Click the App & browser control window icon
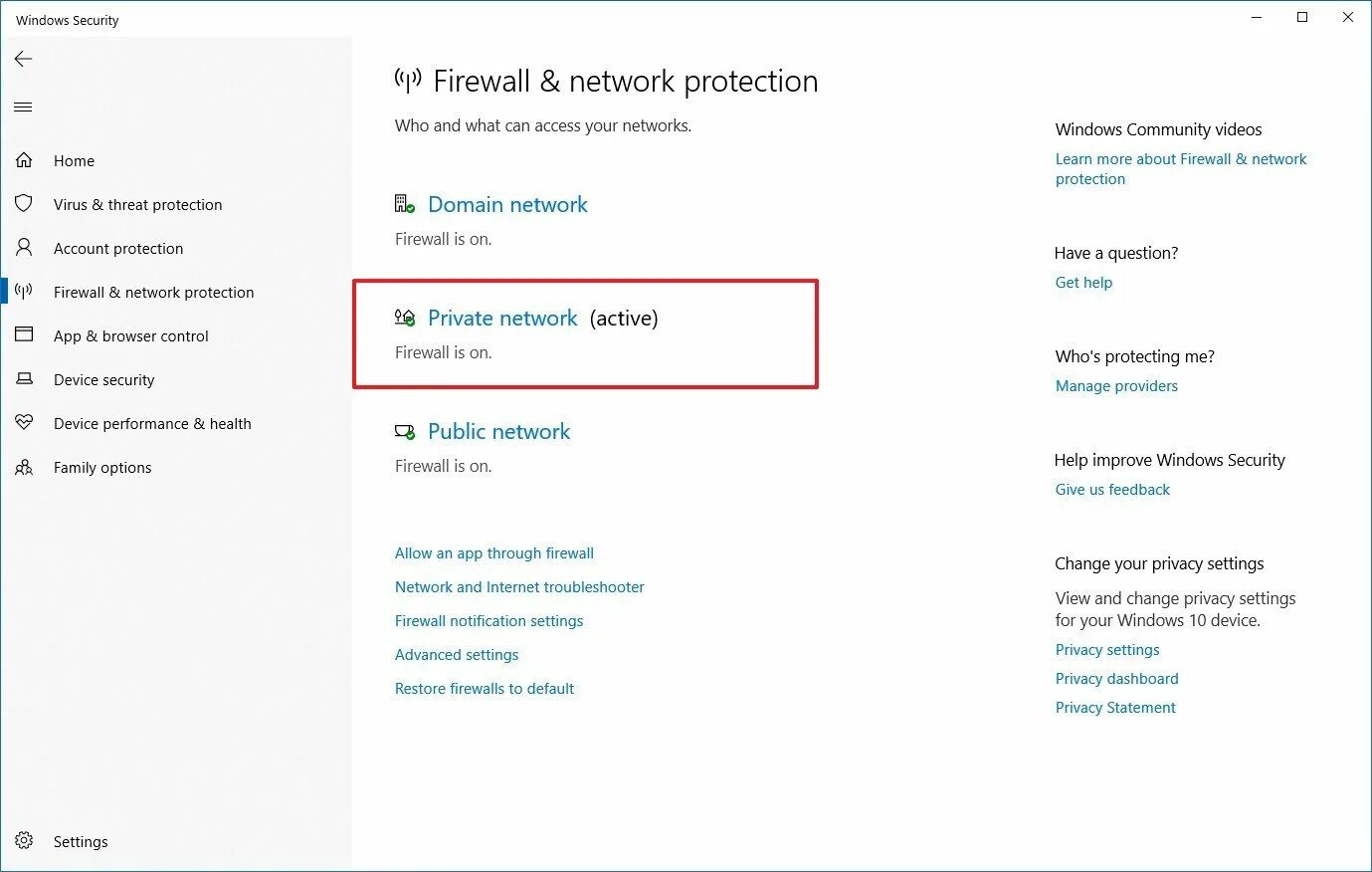This screenshot has width=1372, height=872. point(24,335)
